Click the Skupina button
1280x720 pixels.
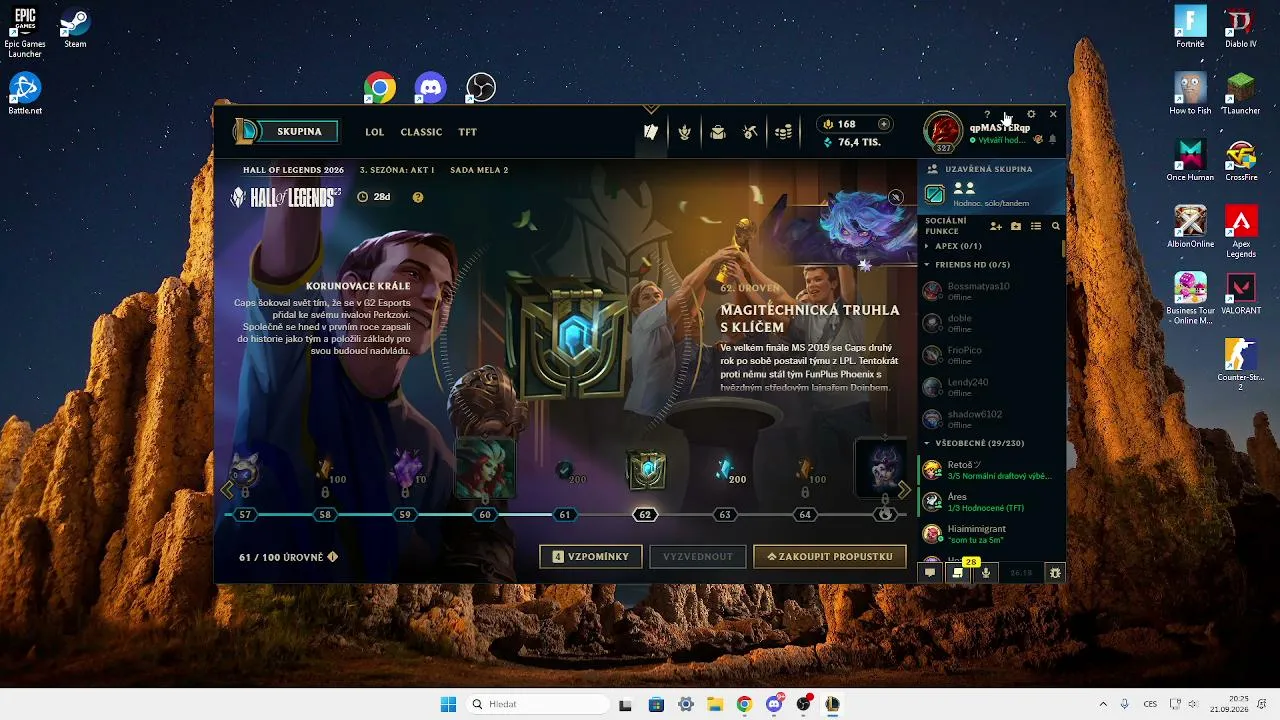pos(299,131)
